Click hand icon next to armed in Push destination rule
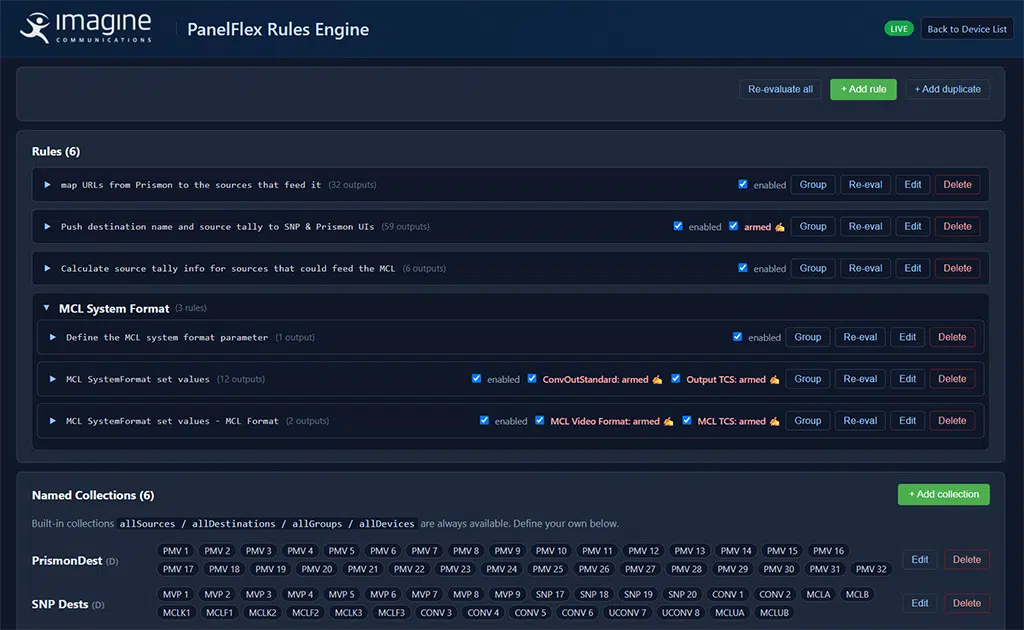The image size is (1024, 630). (x=780, y=227)
